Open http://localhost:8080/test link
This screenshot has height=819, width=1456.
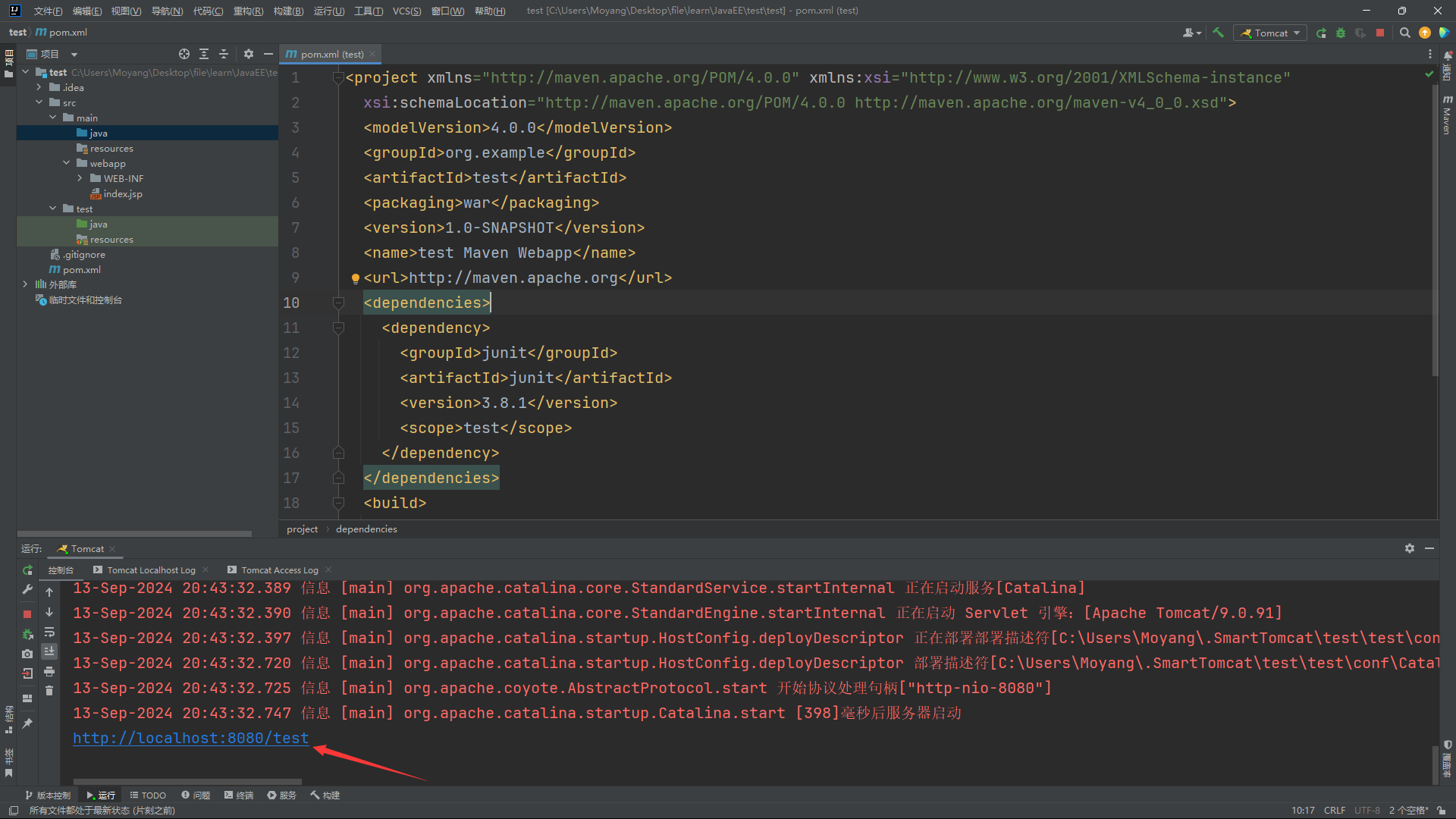(191, 738)
